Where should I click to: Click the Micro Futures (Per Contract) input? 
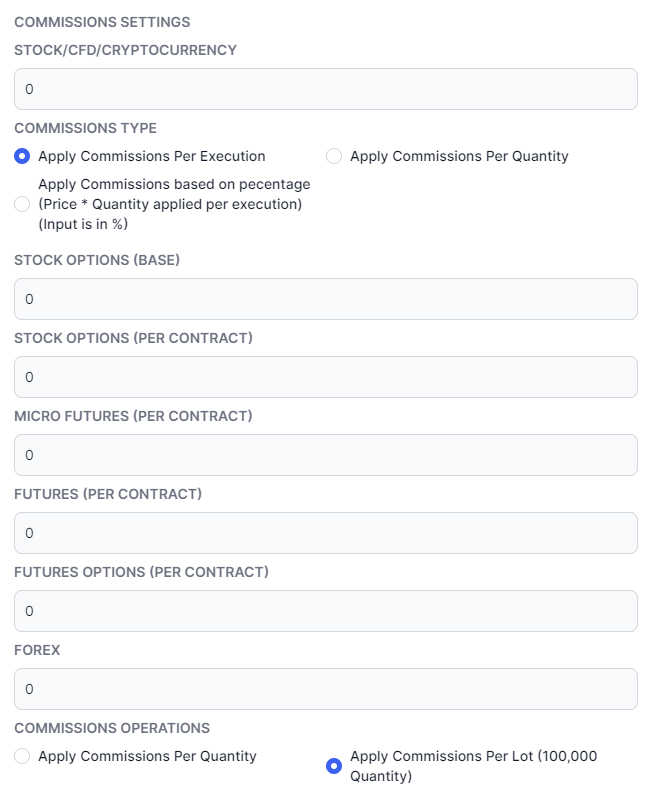coord(326,455)
